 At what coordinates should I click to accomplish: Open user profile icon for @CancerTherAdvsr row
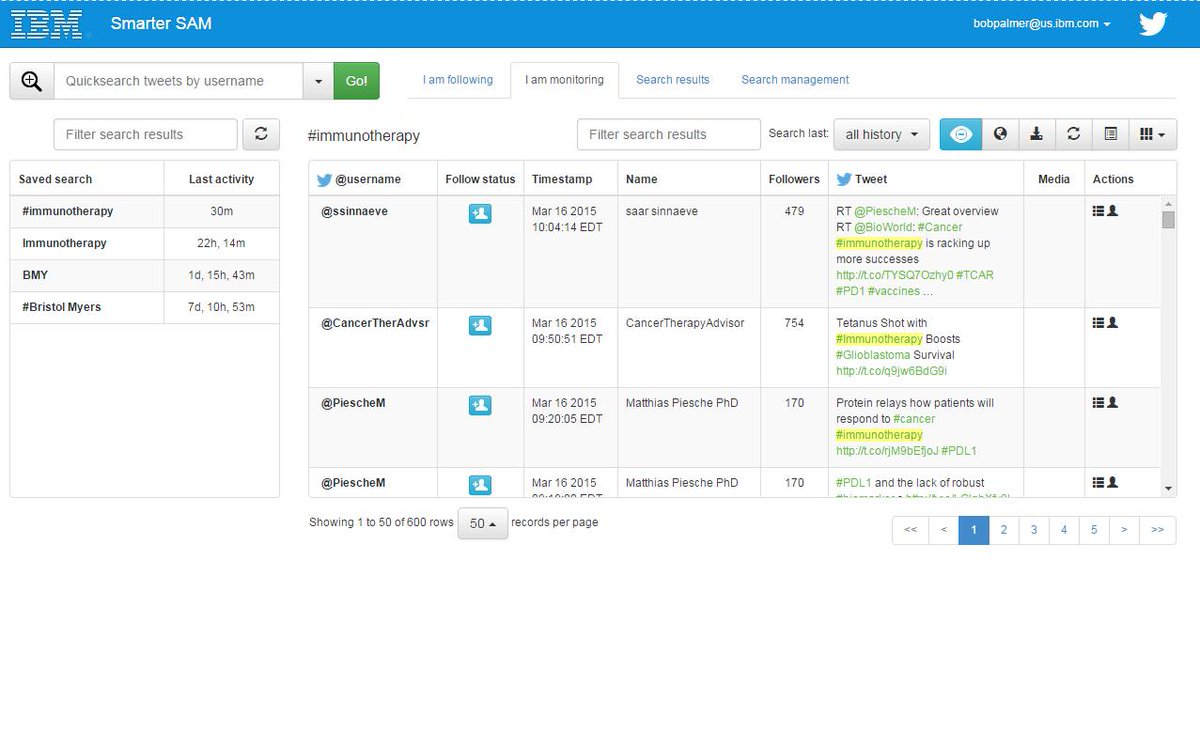click(1112, 323)
